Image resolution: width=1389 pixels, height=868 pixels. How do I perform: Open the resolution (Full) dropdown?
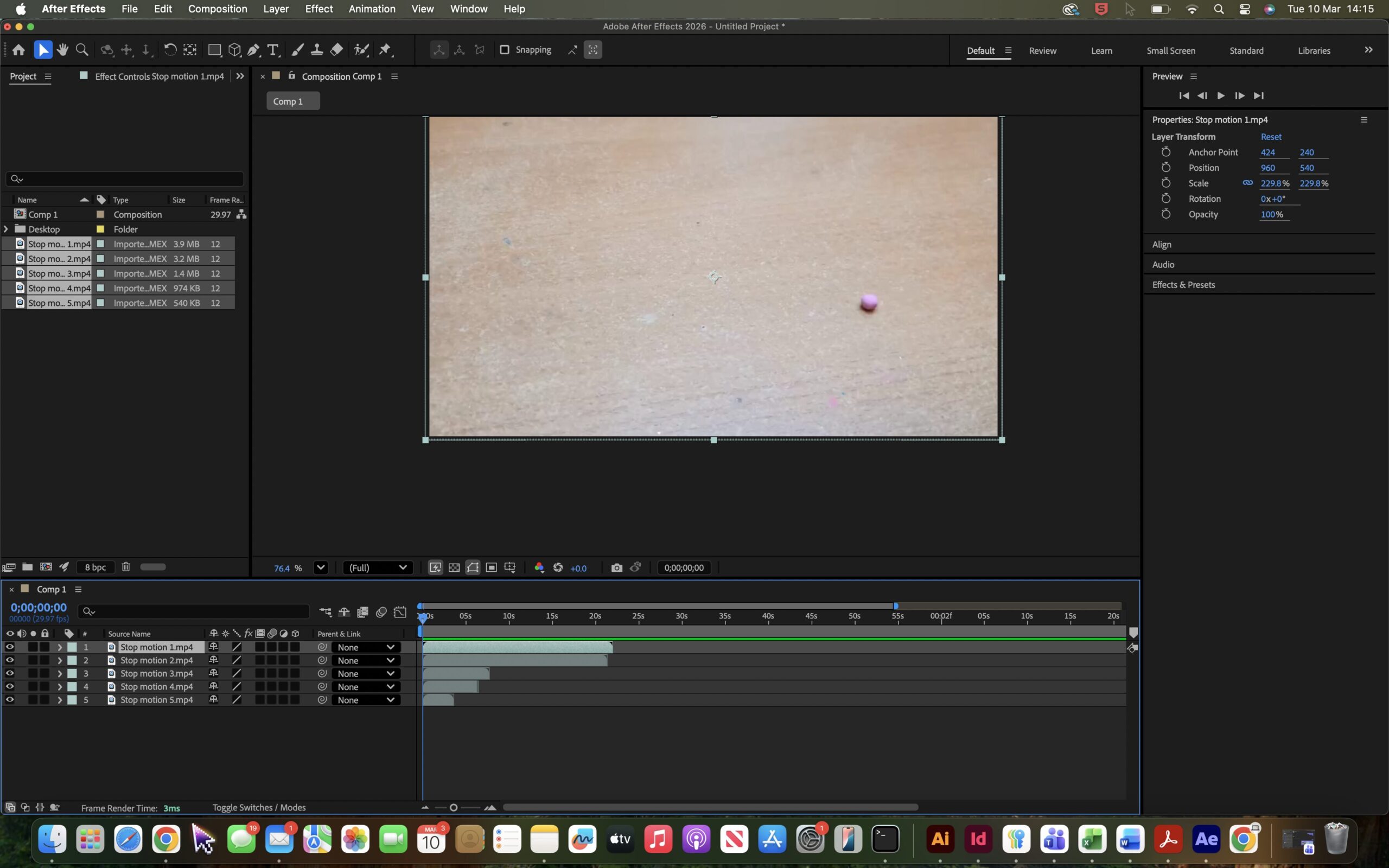point(378,568)
